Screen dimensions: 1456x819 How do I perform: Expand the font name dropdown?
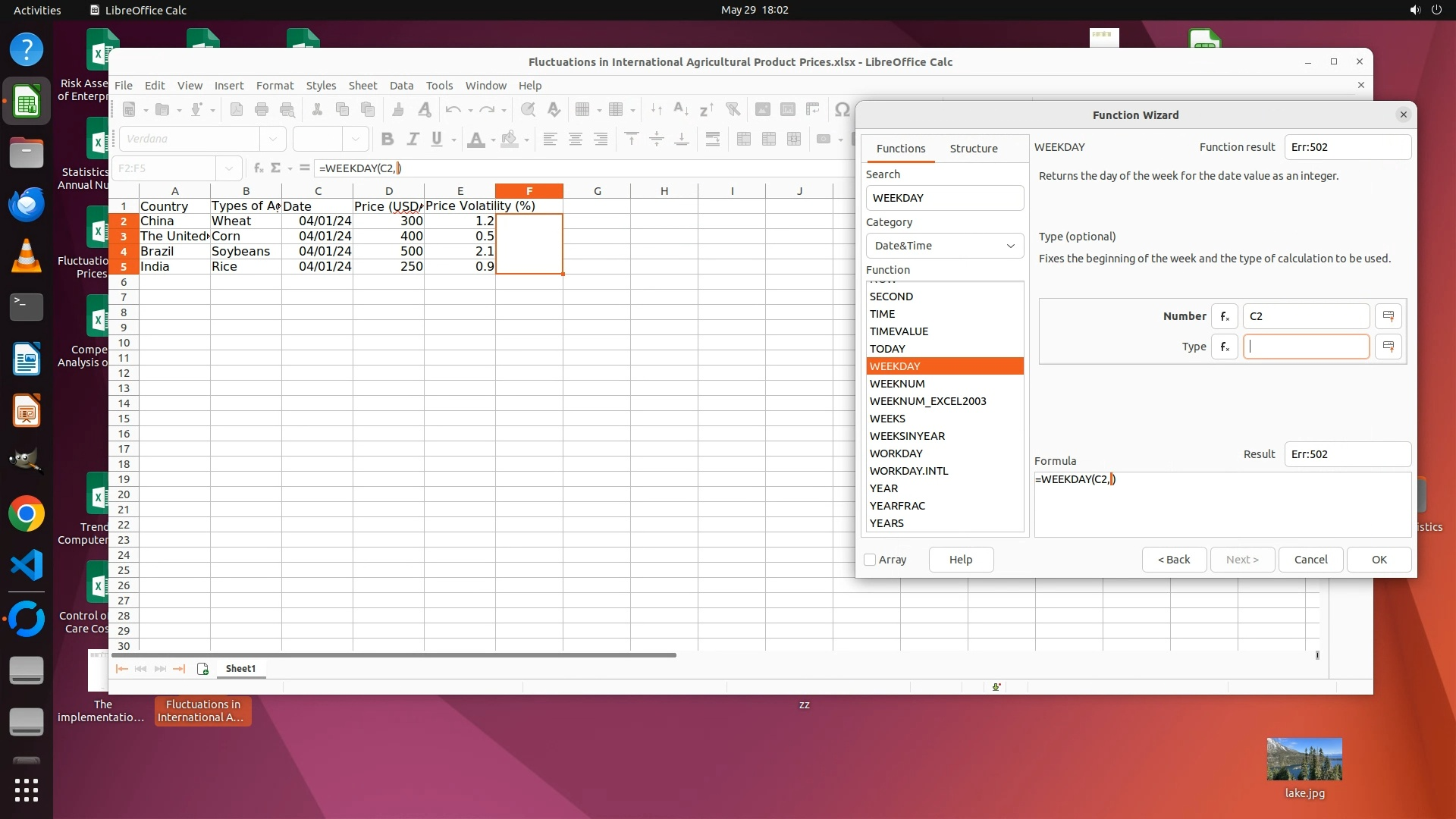click(272, 139)
